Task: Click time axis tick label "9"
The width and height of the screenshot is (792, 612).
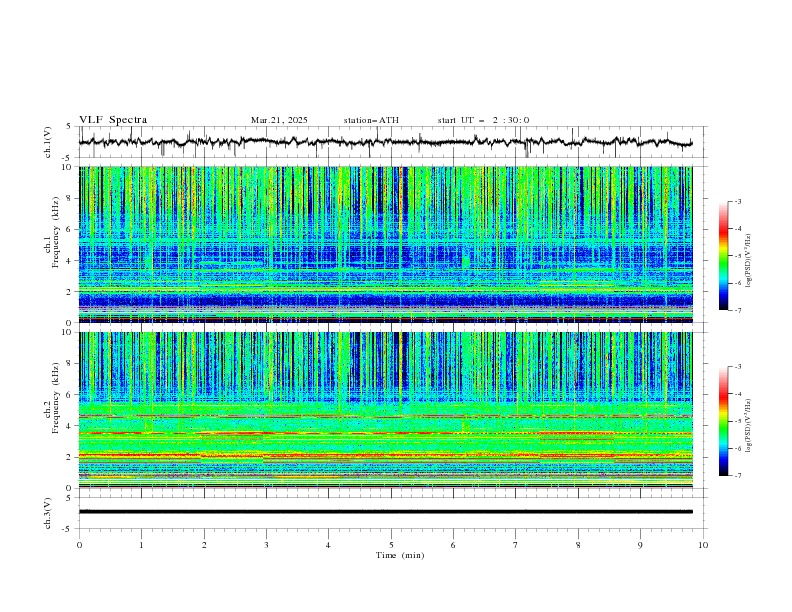Action: point(640,545)
